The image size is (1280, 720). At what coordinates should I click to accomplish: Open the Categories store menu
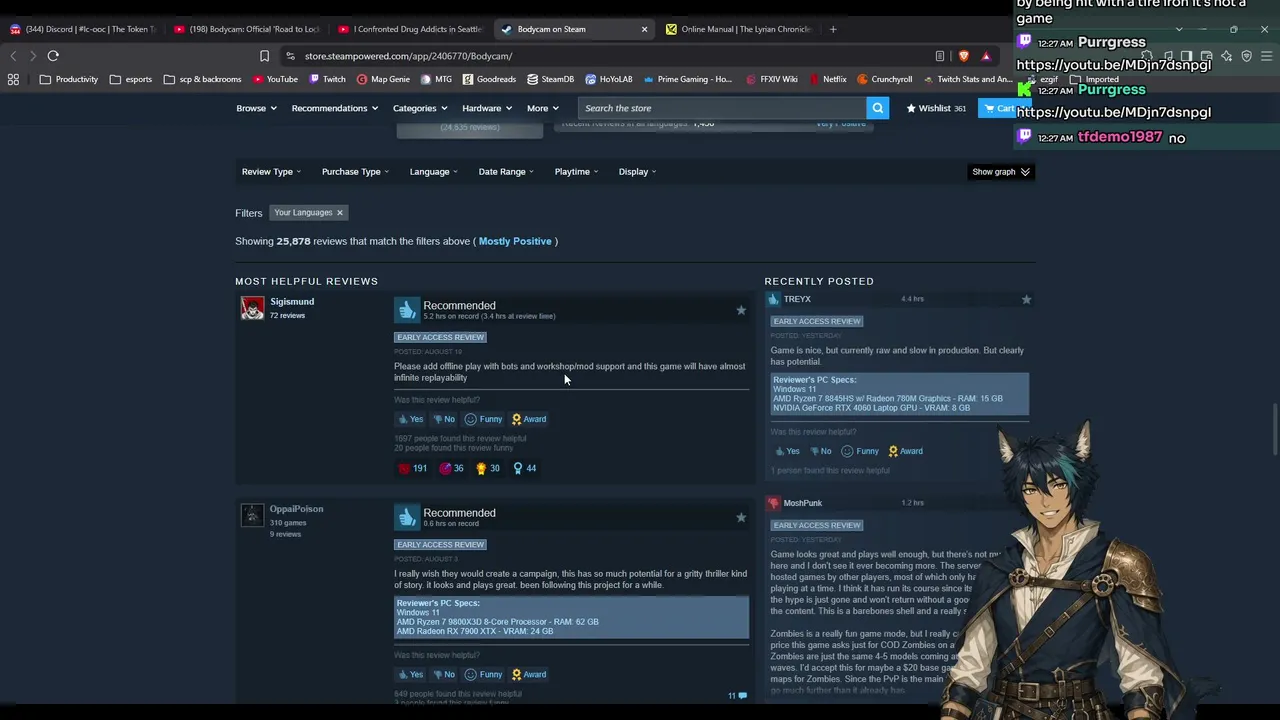(x=419, y=108)
